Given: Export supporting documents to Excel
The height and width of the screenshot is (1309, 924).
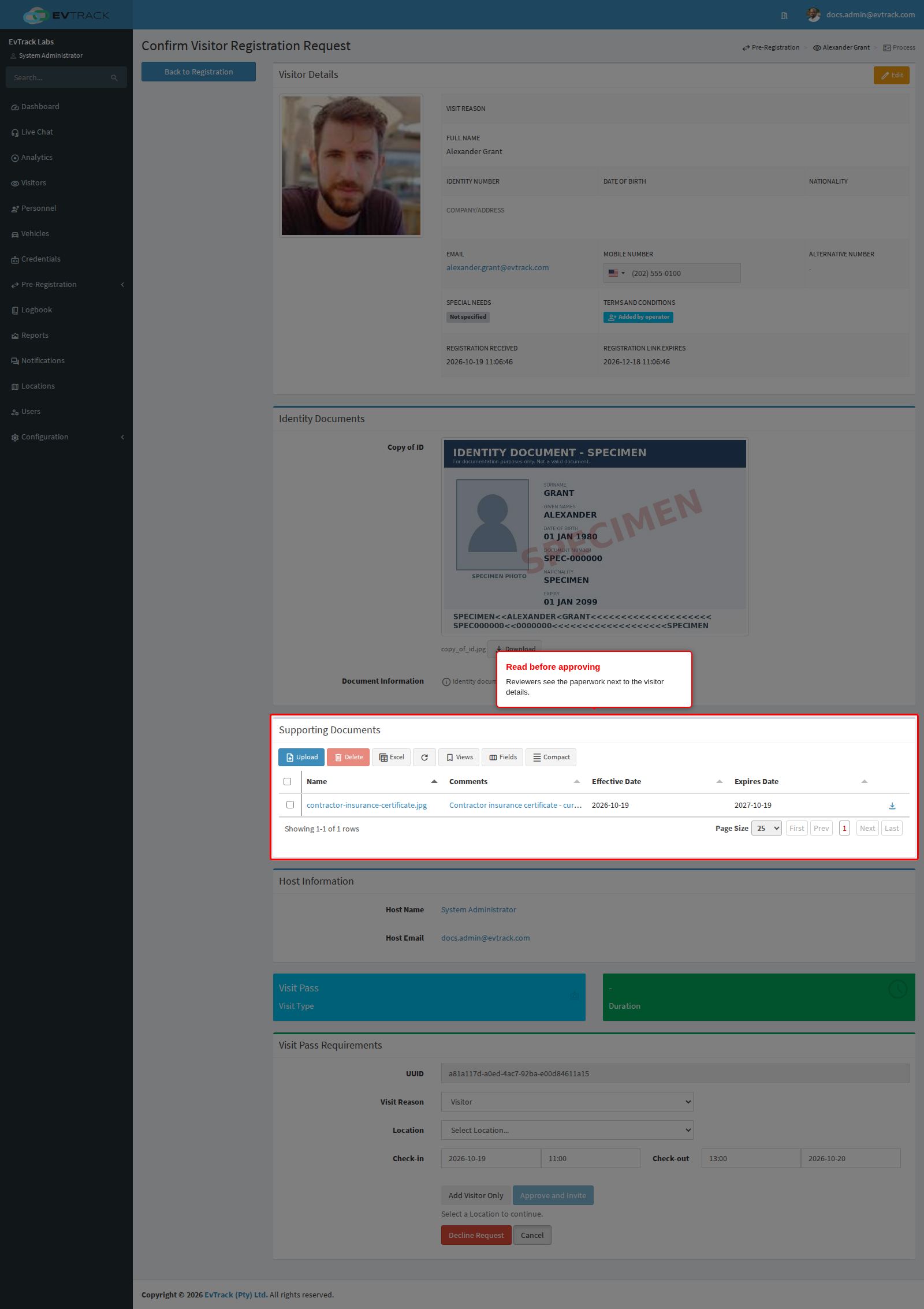Looking at the screenshot, I should 391,758.
